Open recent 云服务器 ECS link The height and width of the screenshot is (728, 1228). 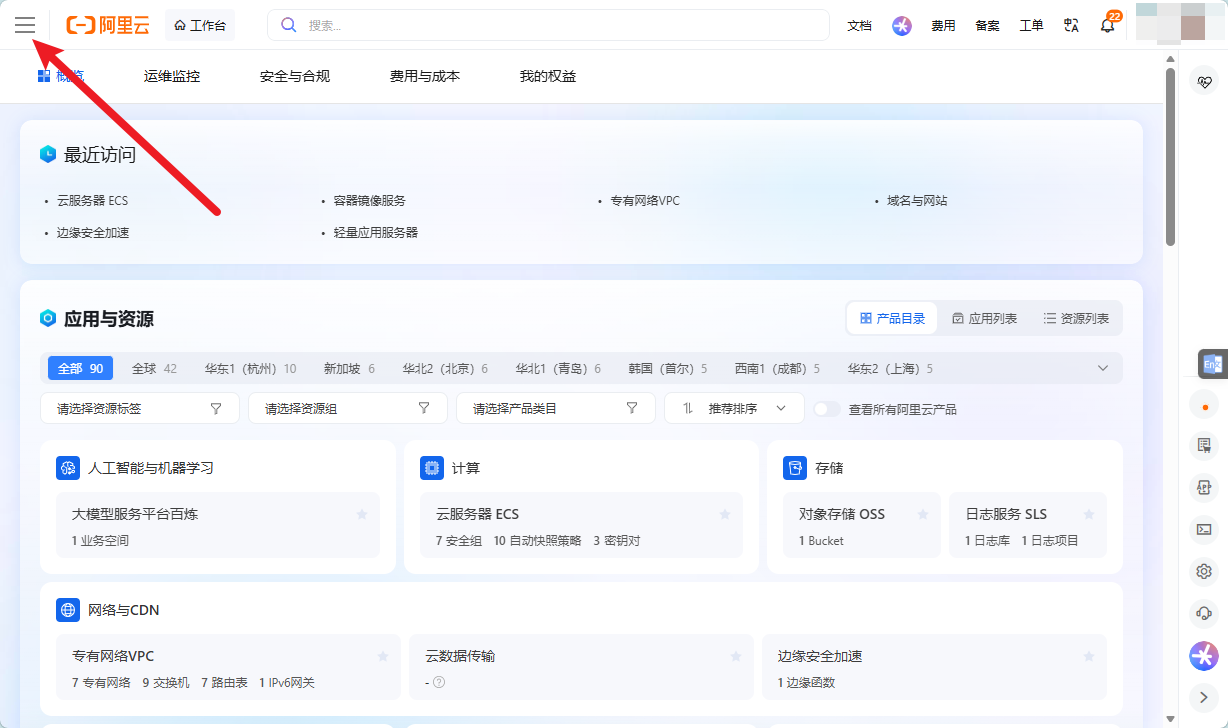[92, 201]
